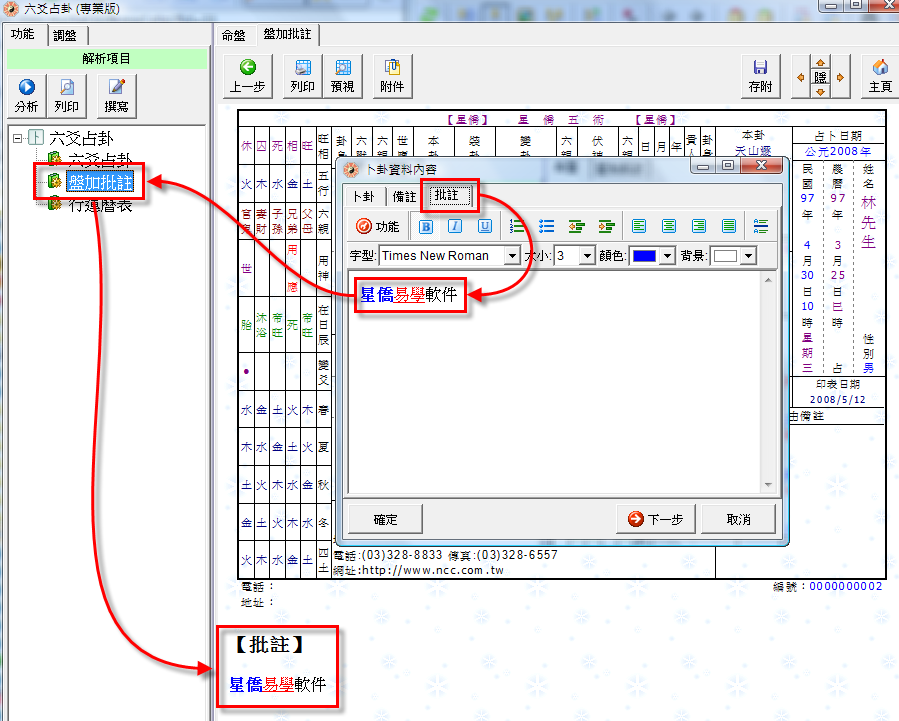The width and height of the screenshot is (899, 721).
Task: Click the main toolbar 列印 print icon
Action: [x=303, y=76]
